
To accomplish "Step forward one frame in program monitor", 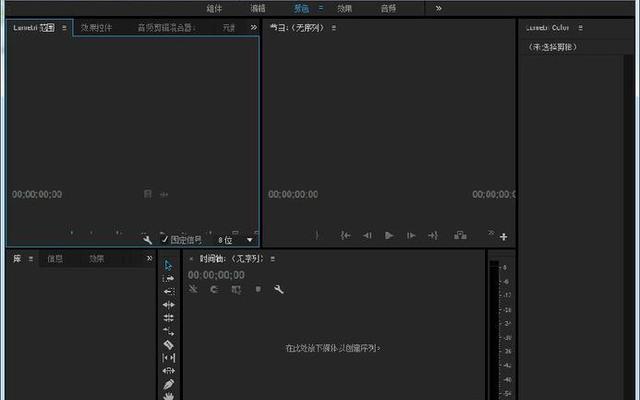I will point(411,236).
